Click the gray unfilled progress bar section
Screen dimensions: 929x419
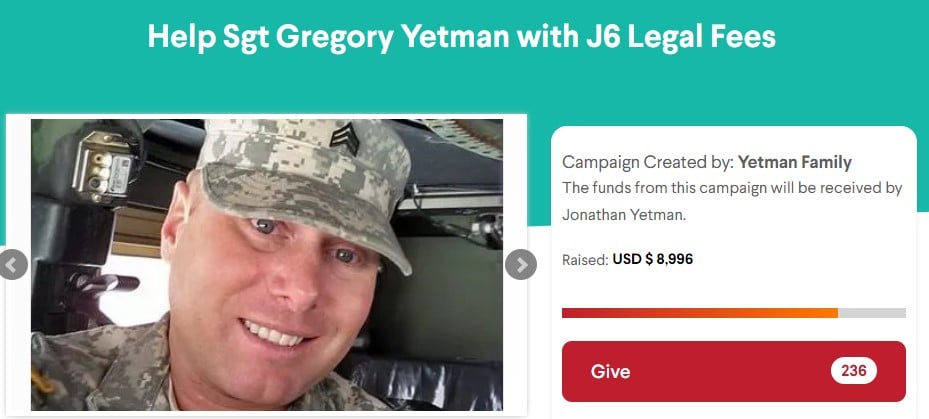click(x=872, y=313)
